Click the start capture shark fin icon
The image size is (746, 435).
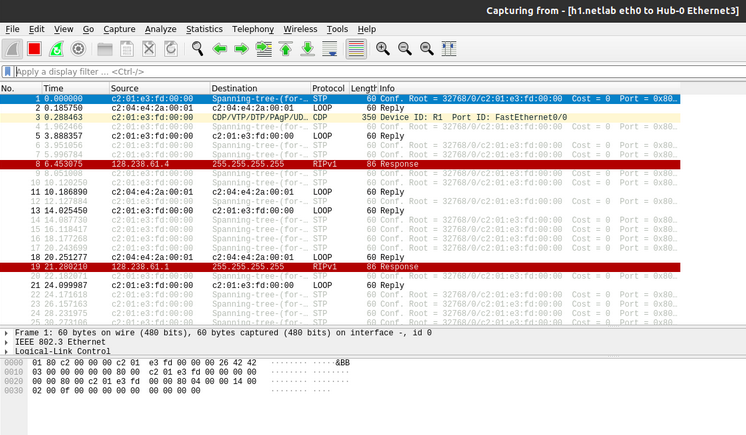pyautogui.click(x=12, y=49)
